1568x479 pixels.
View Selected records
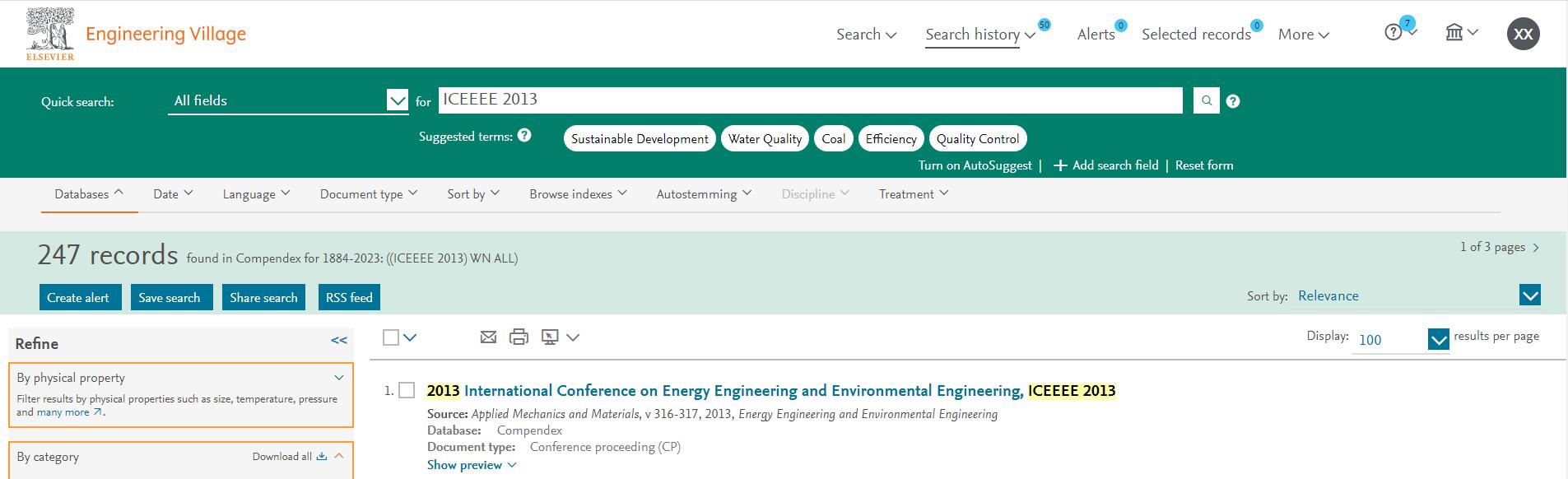[x=1196, y=35]
